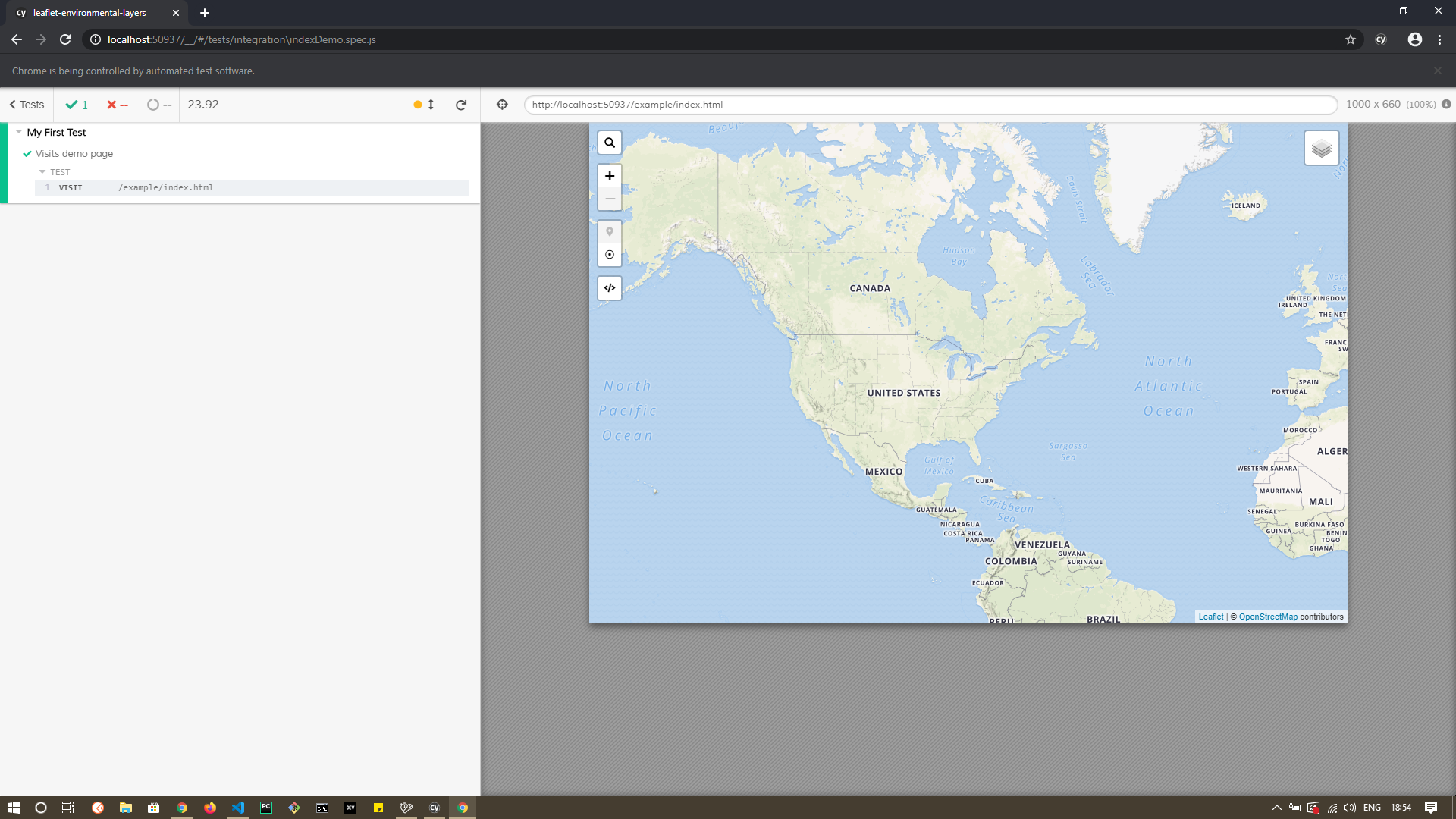
Task: Select the leaflet-environmental-layers browser tab
Action: 89,13
